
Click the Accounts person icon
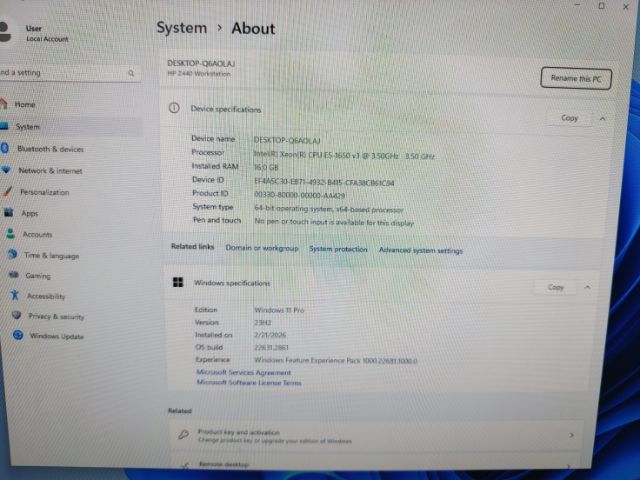pos(11,234)
